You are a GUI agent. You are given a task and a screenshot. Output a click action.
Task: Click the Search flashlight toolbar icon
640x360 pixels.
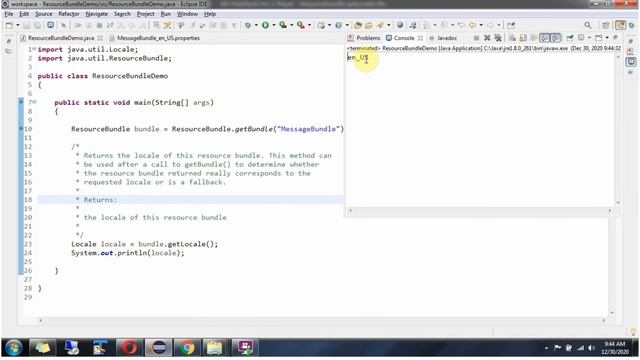tap(380, 25)
